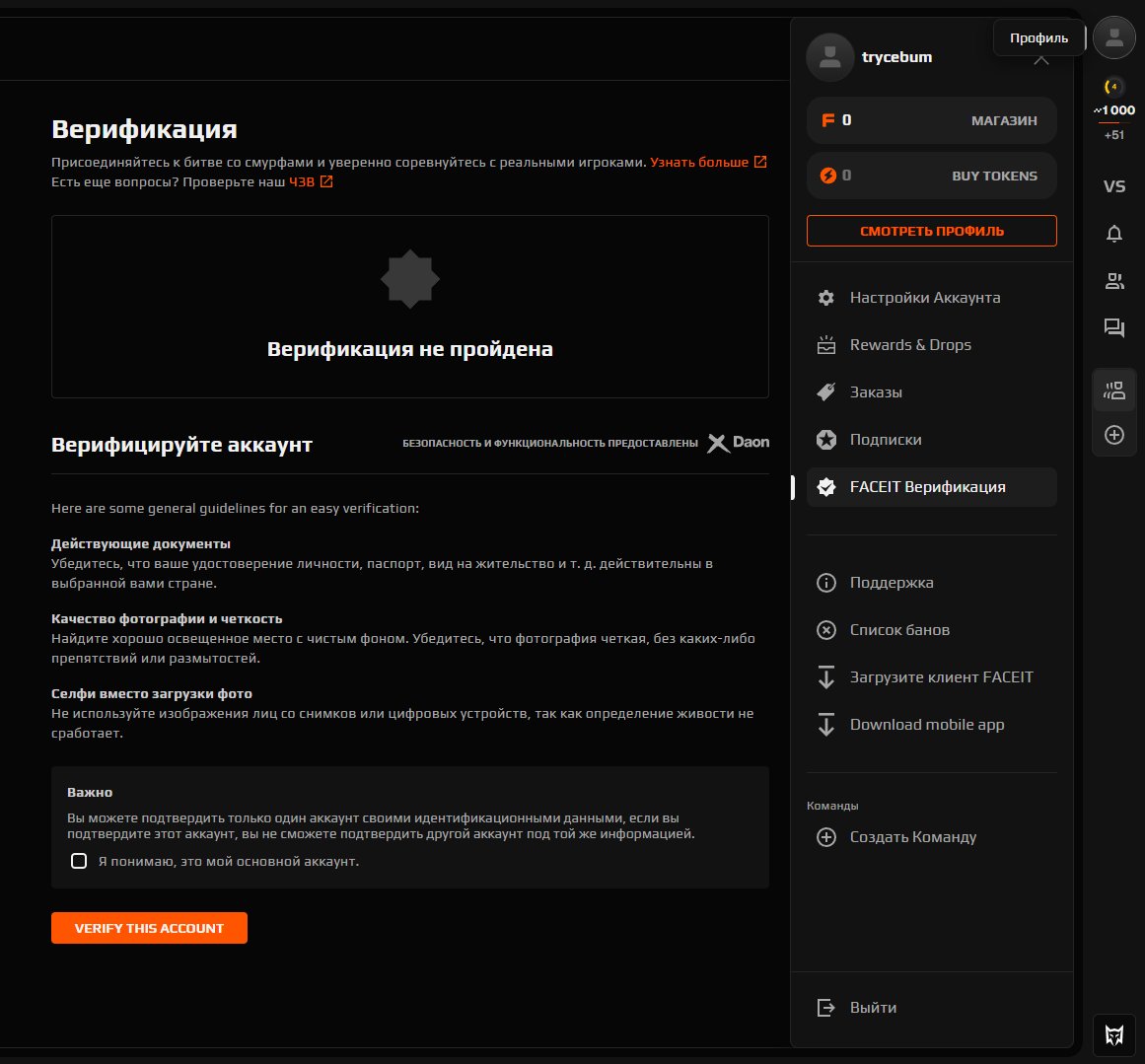Viewport: 1145px width, 1064px height.
Task: Click the profile avatar at top right
Action: click(x=1114, y=37)
